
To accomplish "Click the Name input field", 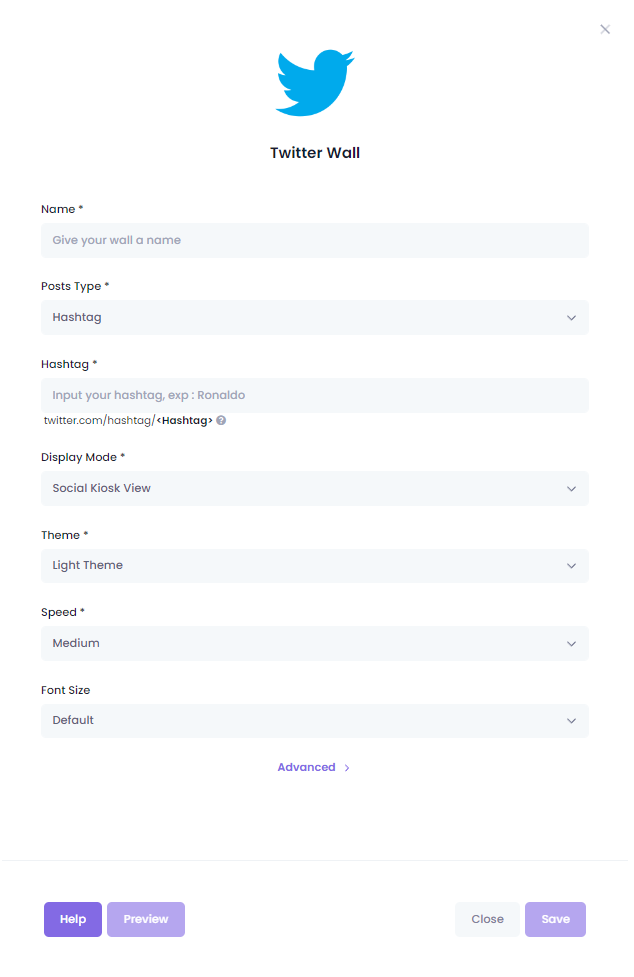I will click(315, 241).
